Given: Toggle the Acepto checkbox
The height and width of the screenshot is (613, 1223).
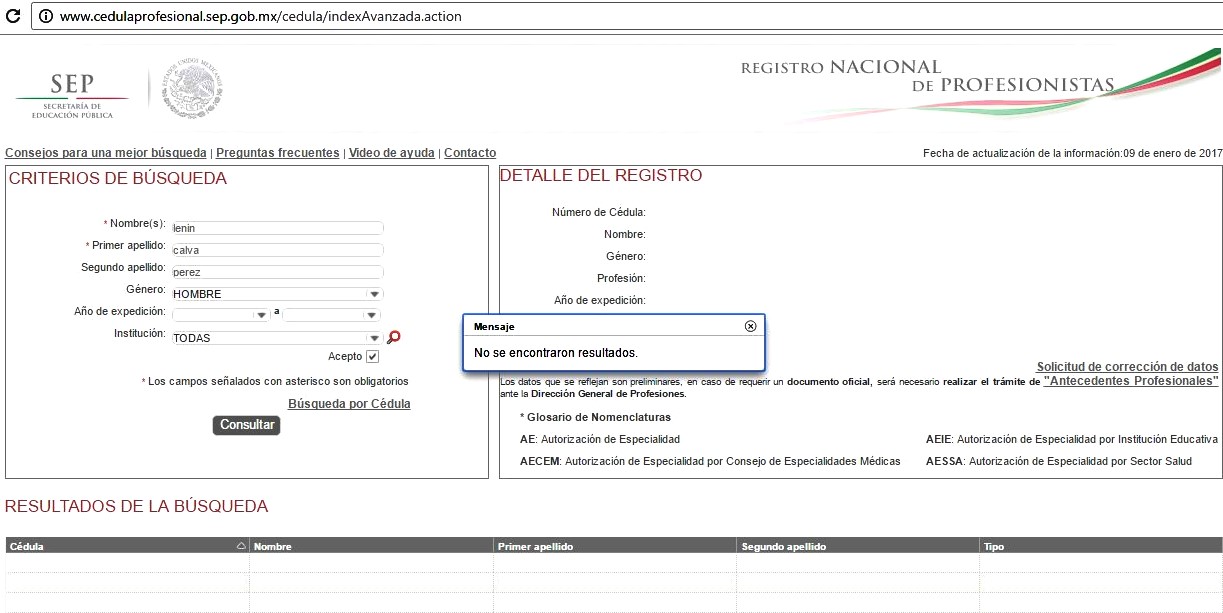Looking at the screenshot, I should pyautogui.click(x=373, y=357).
